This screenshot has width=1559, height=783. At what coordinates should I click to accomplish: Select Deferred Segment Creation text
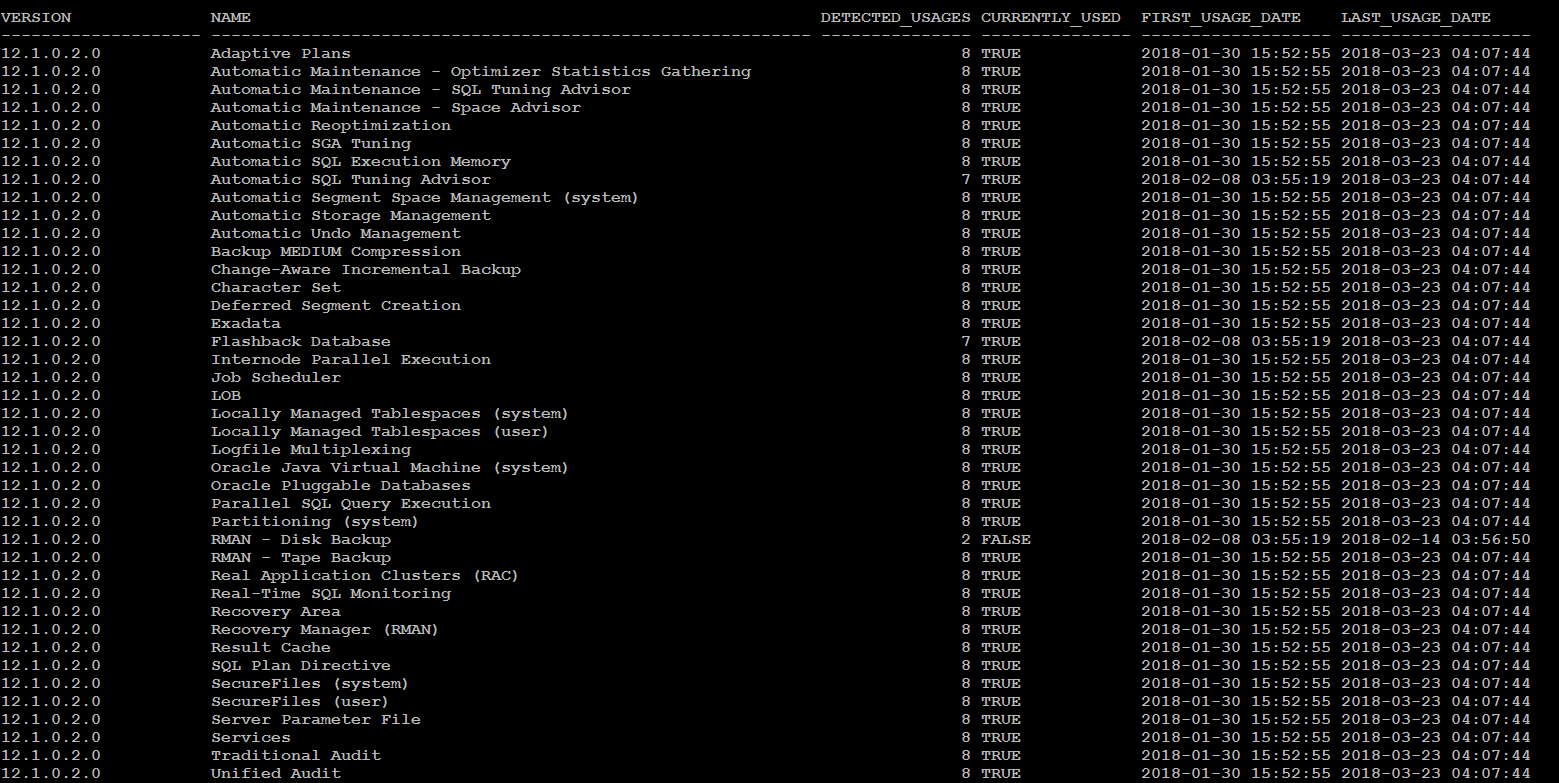(336, 305)
